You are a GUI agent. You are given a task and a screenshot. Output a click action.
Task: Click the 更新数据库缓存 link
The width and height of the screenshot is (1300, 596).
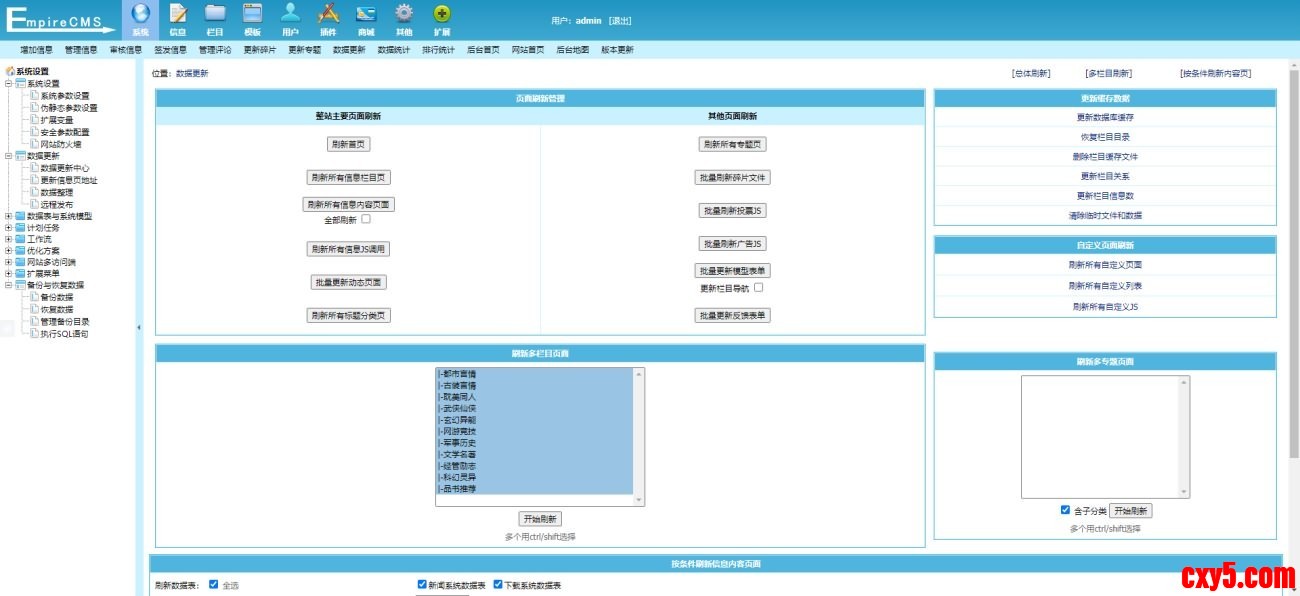1106,118
